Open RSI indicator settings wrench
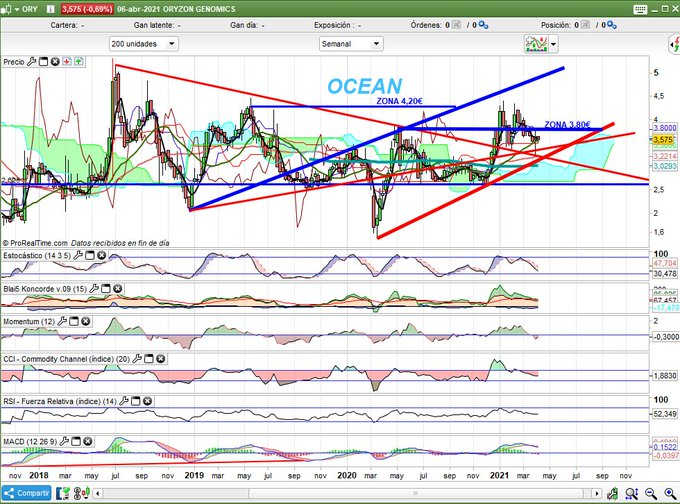The height and width of the screenshot is (504, 680). (124, 401)
